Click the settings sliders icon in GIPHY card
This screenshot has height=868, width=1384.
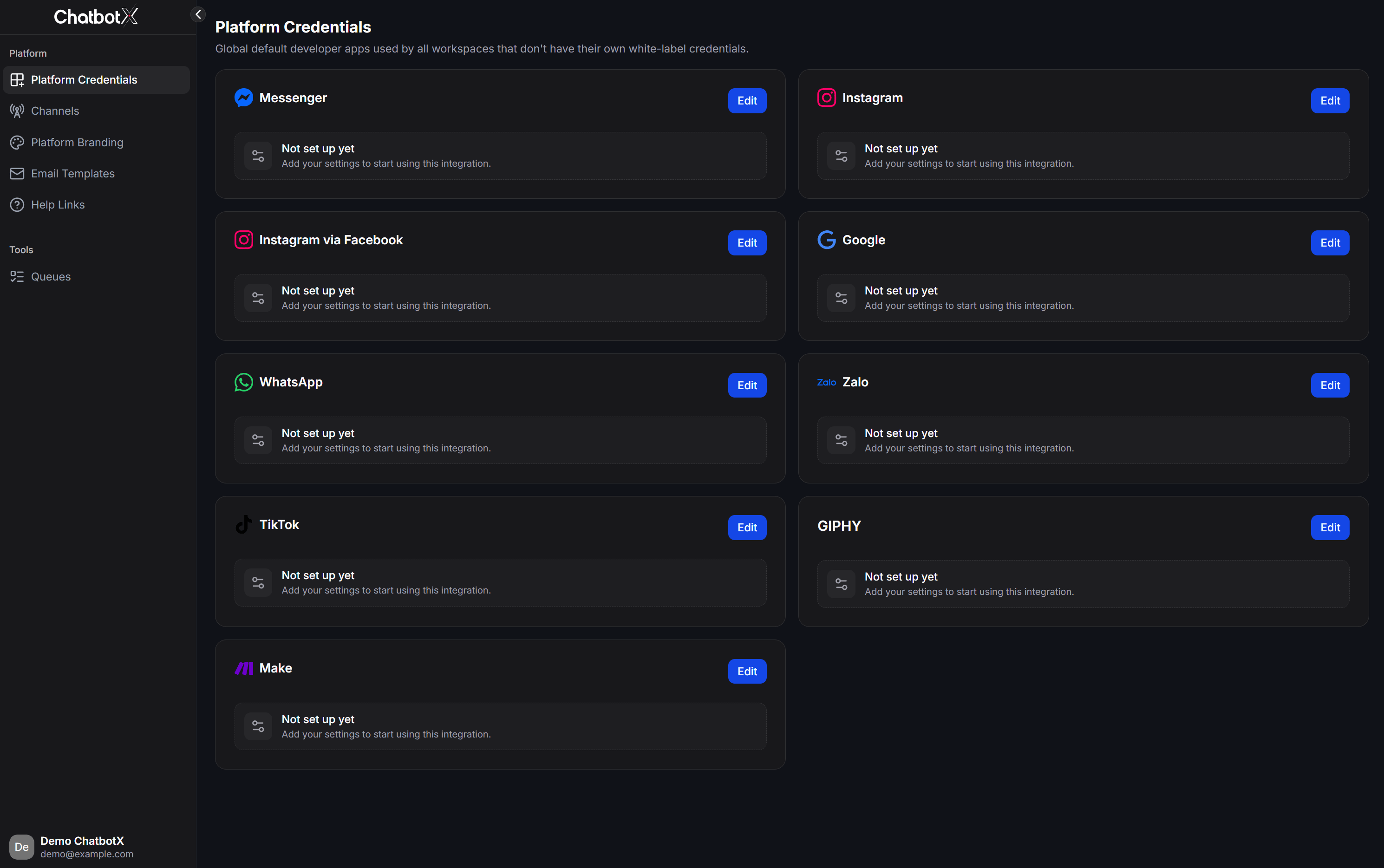click(841, 584)
